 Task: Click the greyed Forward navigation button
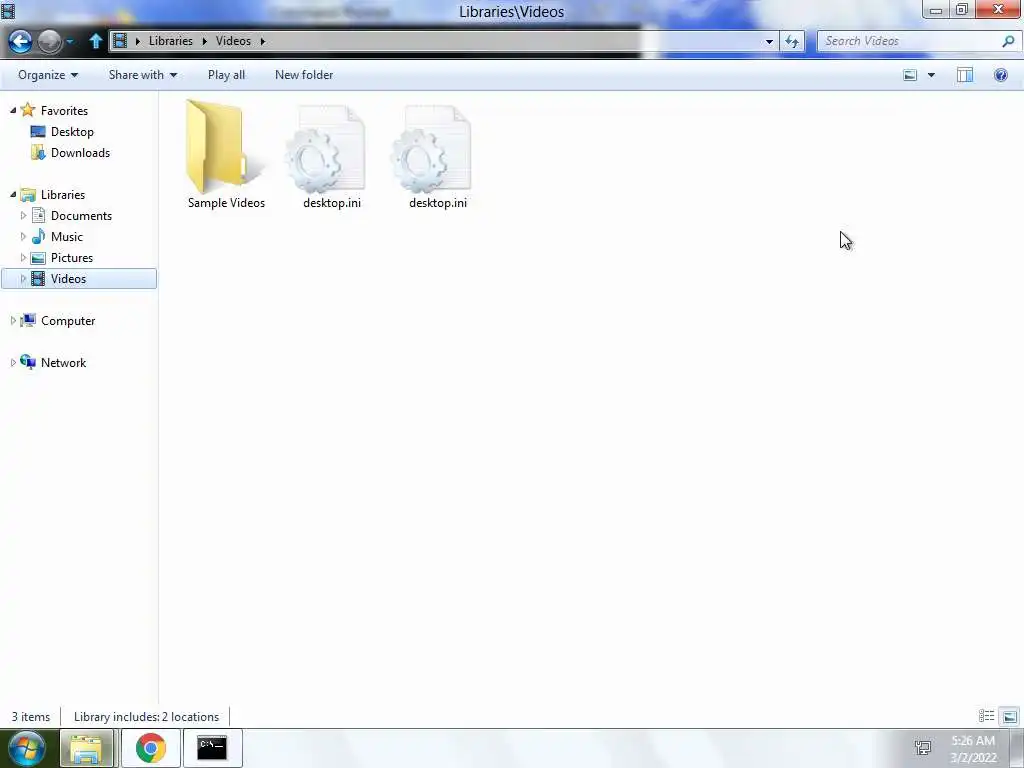coord(50,42)
